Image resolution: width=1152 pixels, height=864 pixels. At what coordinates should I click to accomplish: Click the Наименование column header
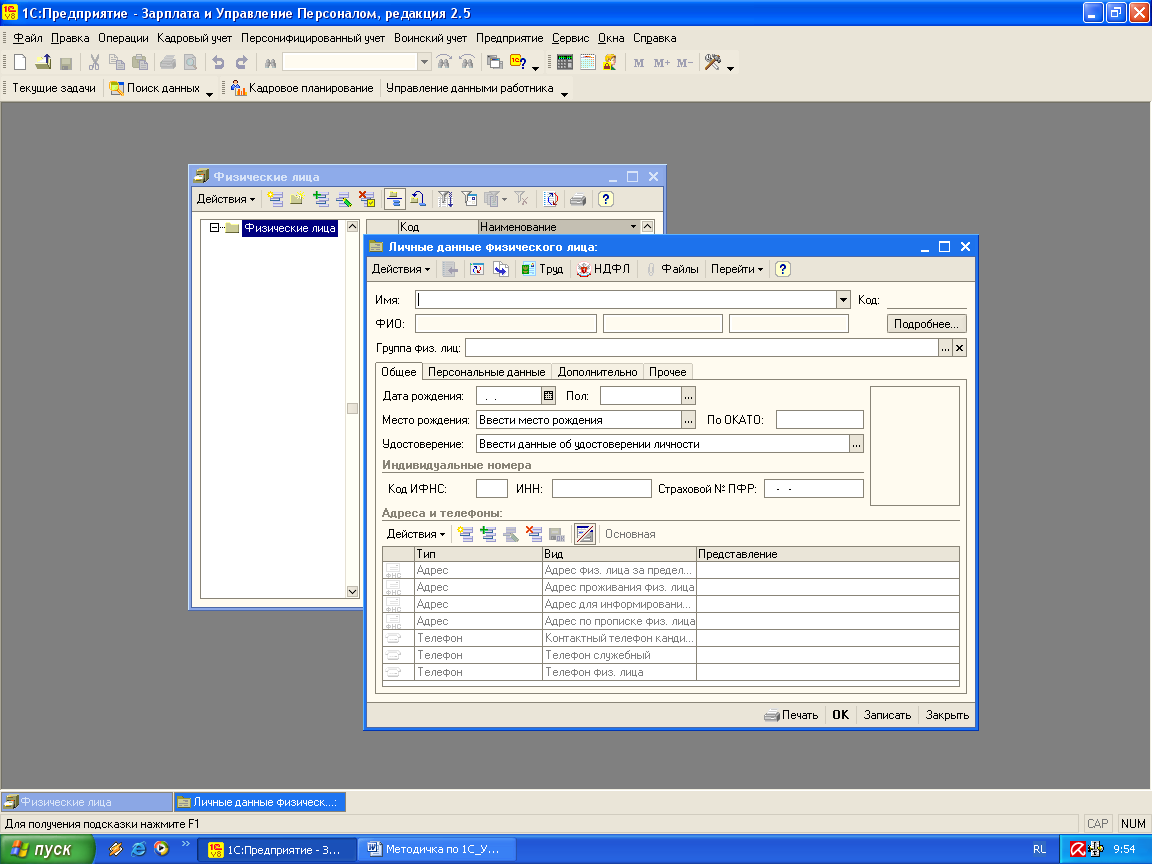[558, 227]
